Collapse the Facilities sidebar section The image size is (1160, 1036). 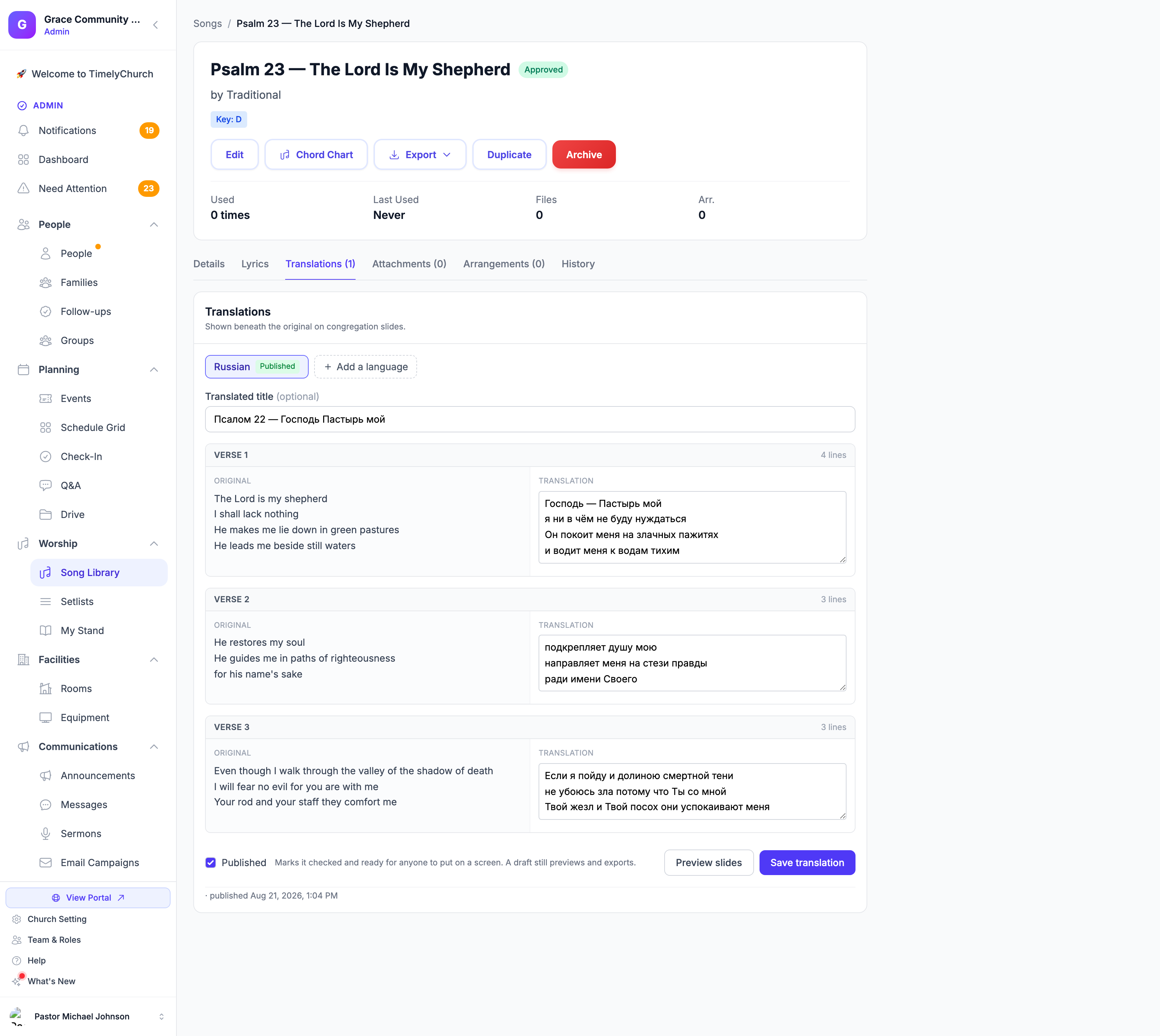tap(154, 660)
